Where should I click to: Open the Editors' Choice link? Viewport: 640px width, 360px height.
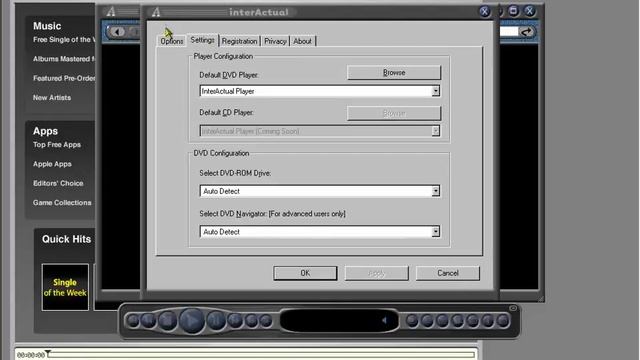tap(58, 183)
